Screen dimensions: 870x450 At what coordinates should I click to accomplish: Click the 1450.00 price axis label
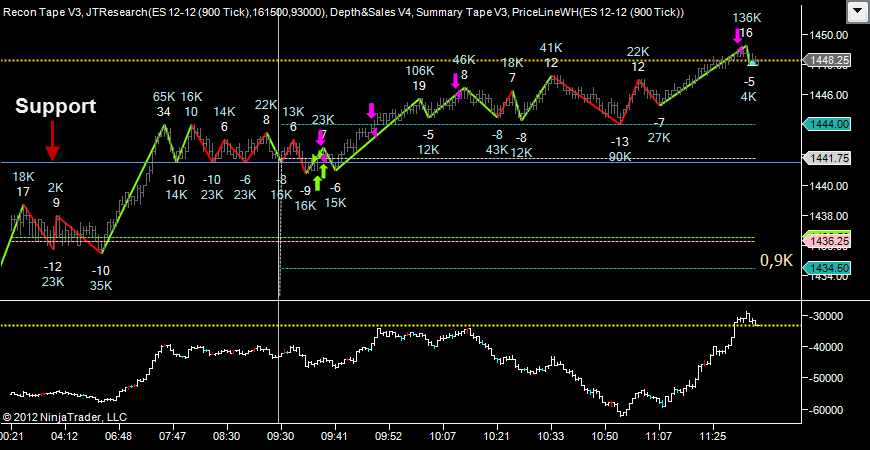pos(829,35)
